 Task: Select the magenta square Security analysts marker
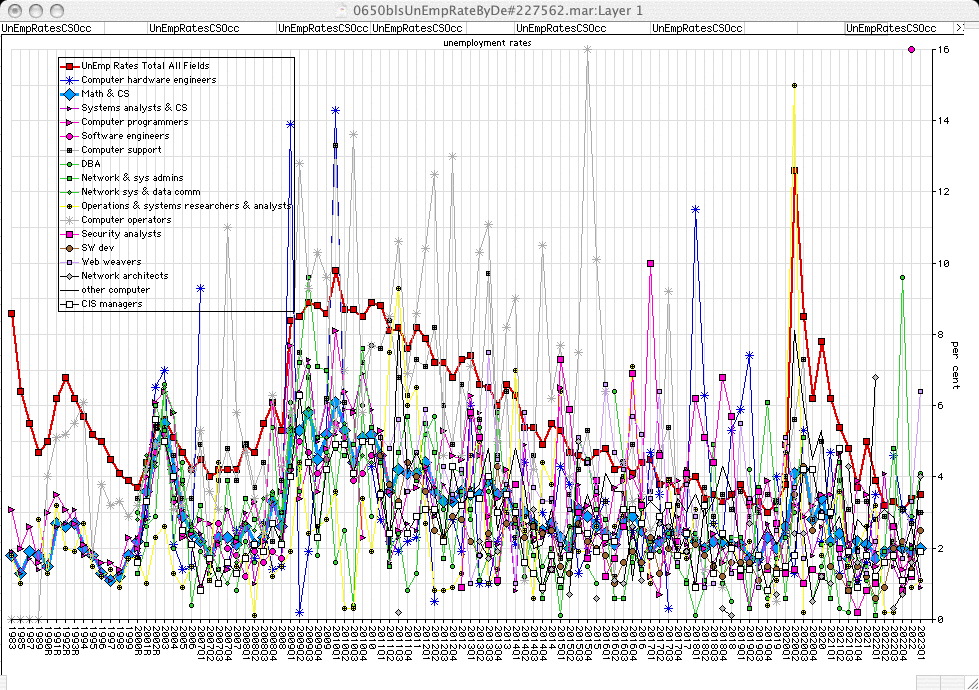[69, 234]
